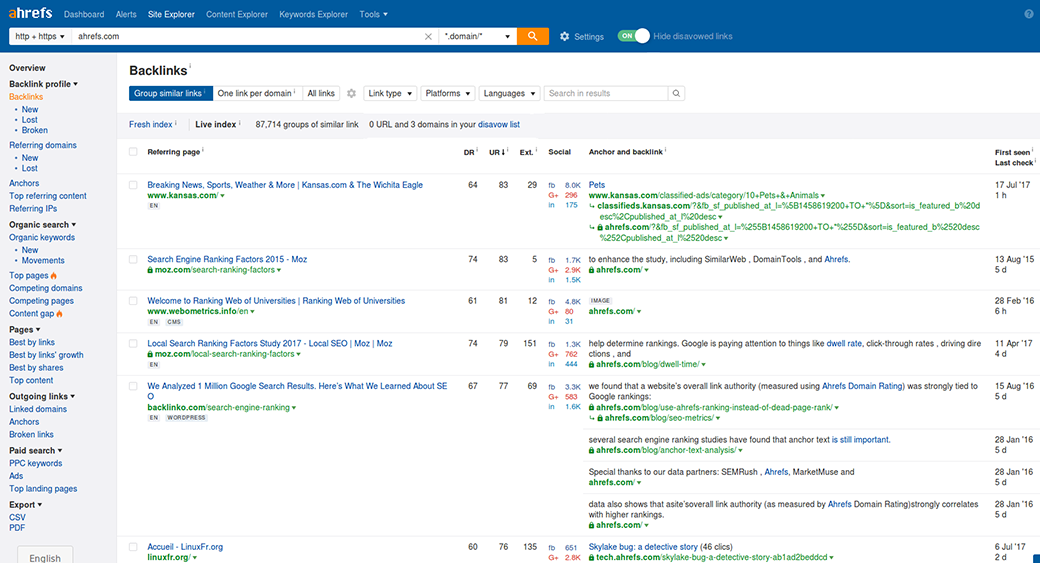
Task: Expand the Link type filter dropdown
Action: coord(390,93)
